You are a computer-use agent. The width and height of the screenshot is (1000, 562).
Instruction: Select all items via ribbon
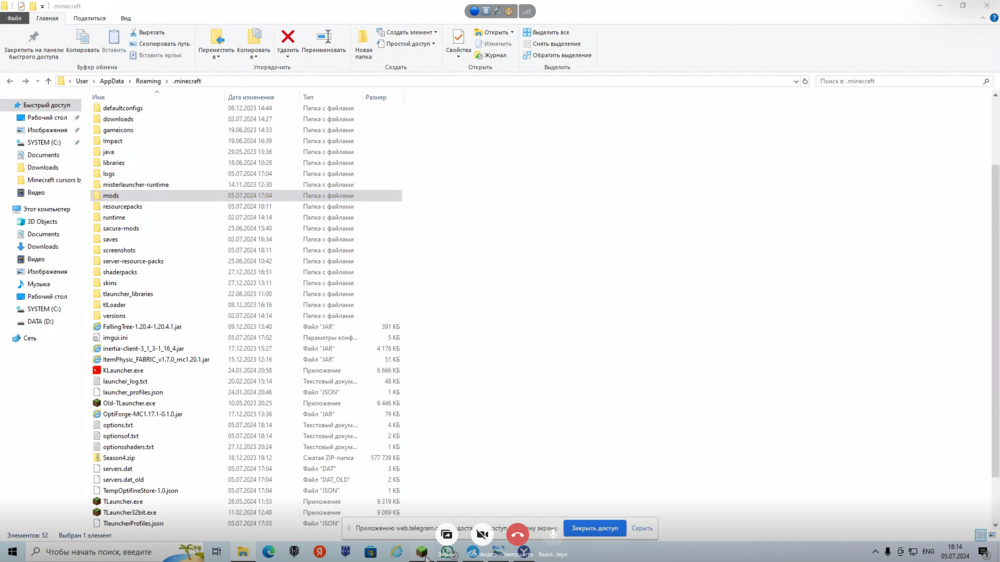tap(546, 32)
